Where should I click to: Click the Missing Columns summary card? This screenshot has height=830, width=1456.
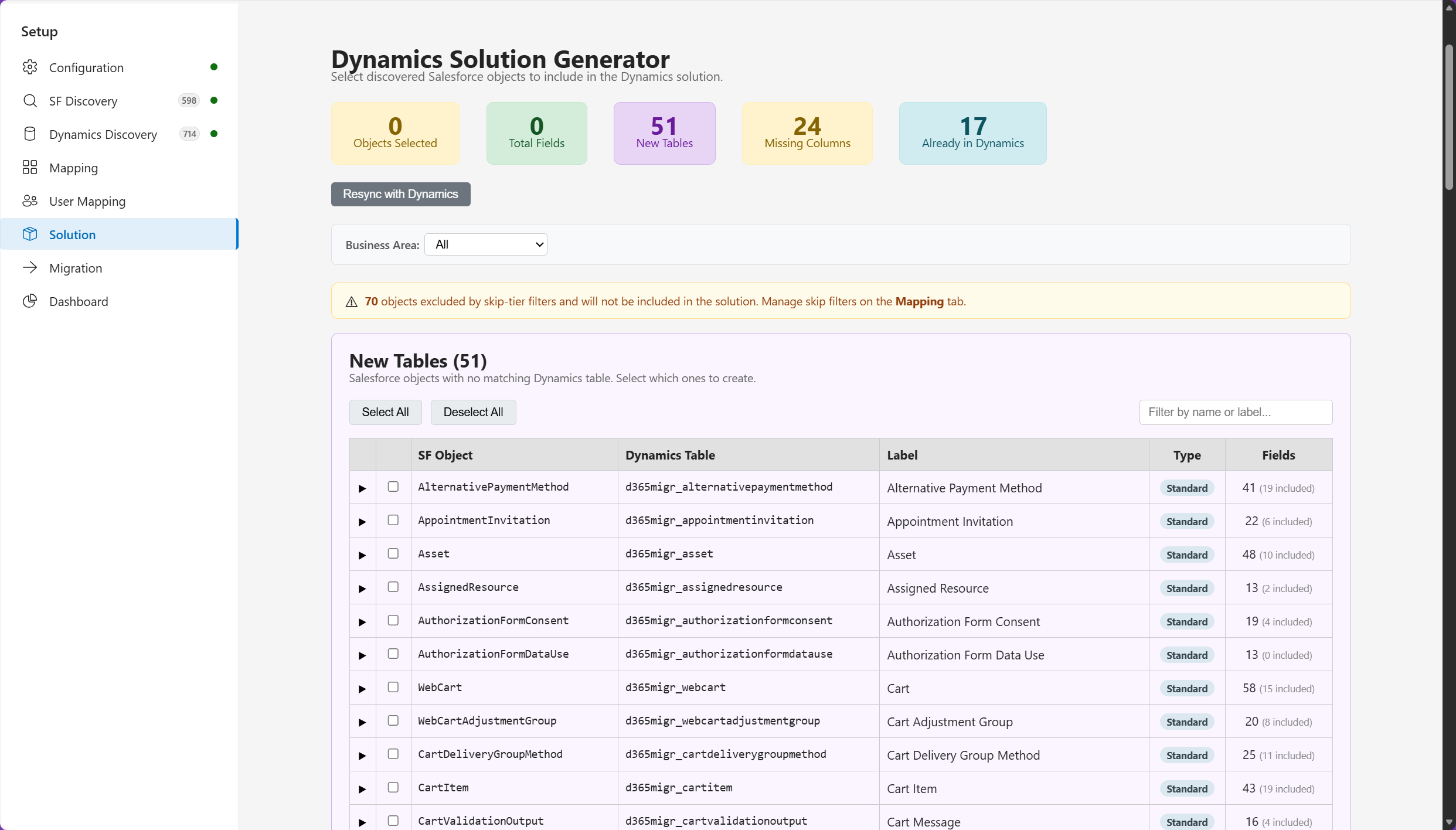(x=807, y=133)
